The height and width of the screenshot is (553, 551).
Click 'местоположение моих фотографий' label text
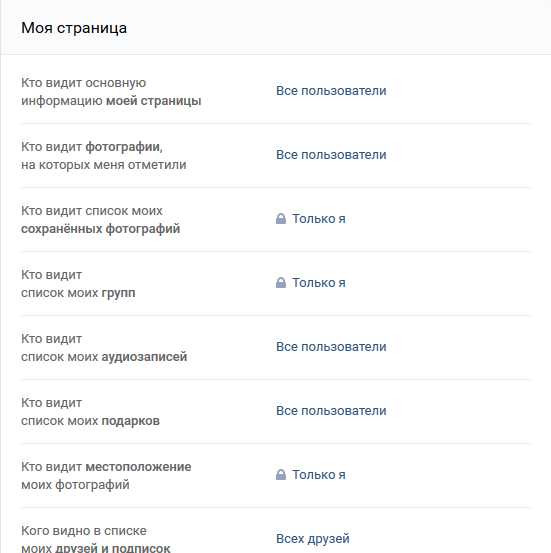tap(106, 476)
